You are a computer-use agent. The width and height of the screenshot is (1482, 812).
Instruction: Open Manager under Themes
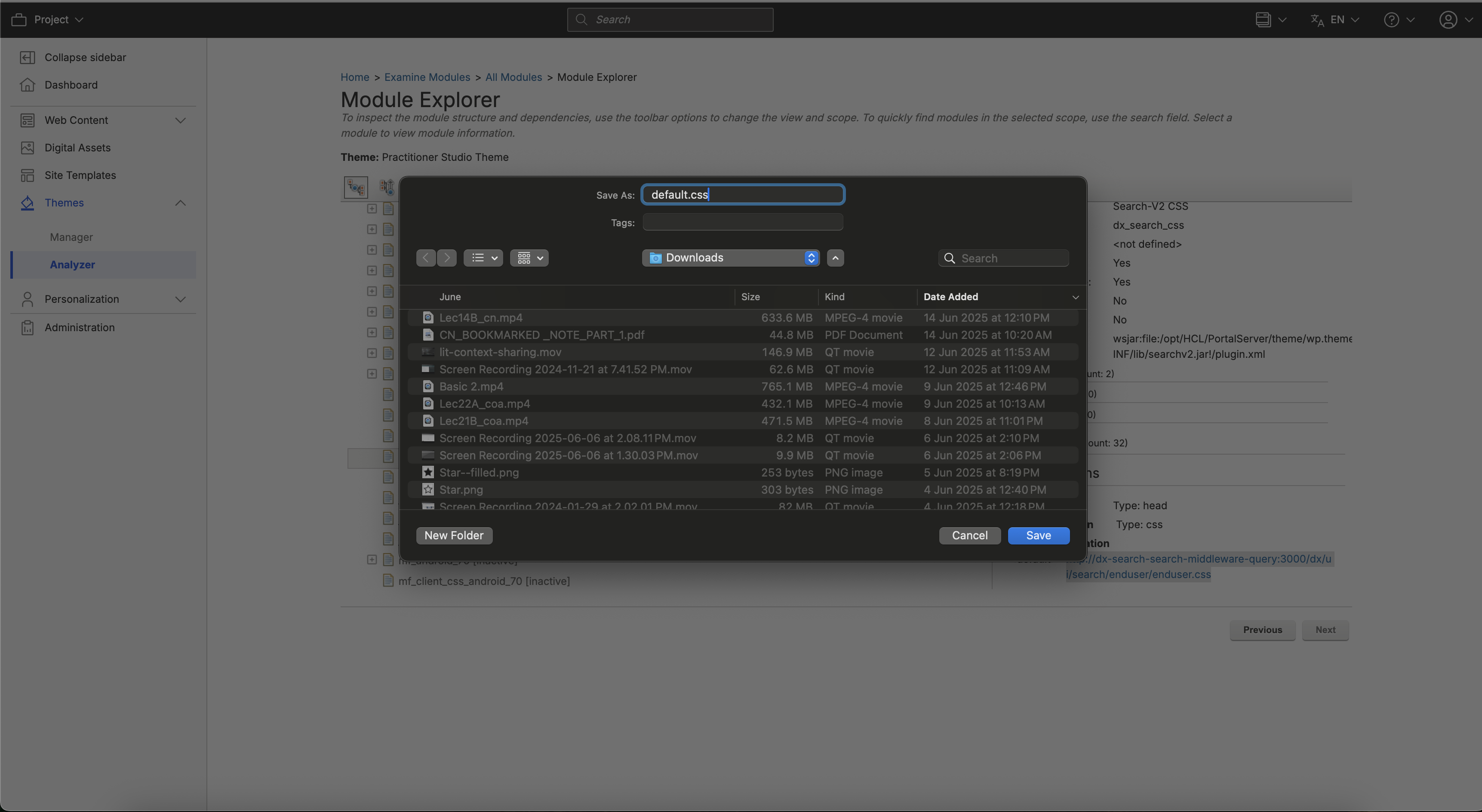[71, 237]
